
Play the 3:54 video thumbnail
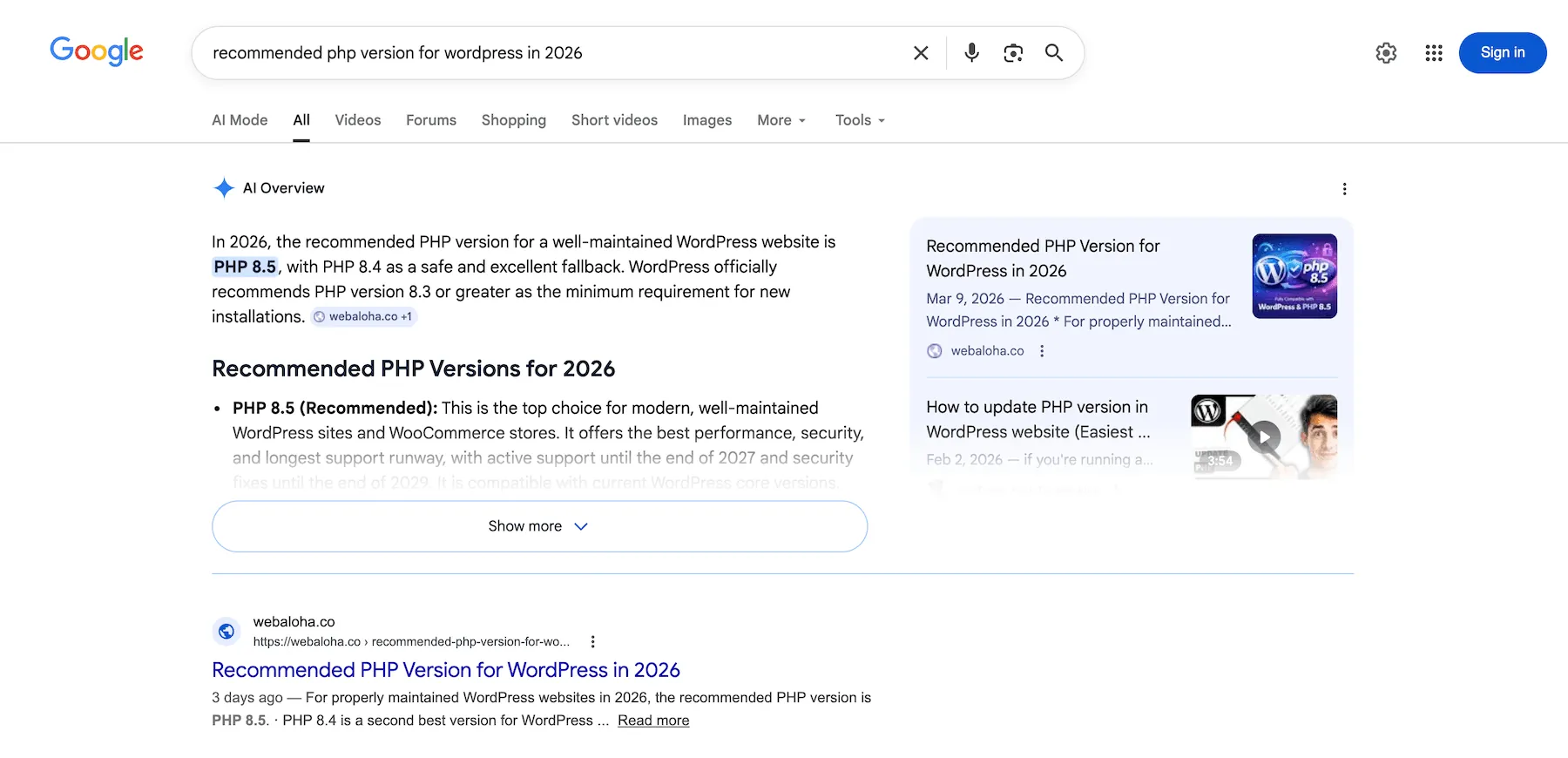[1264, 437]
